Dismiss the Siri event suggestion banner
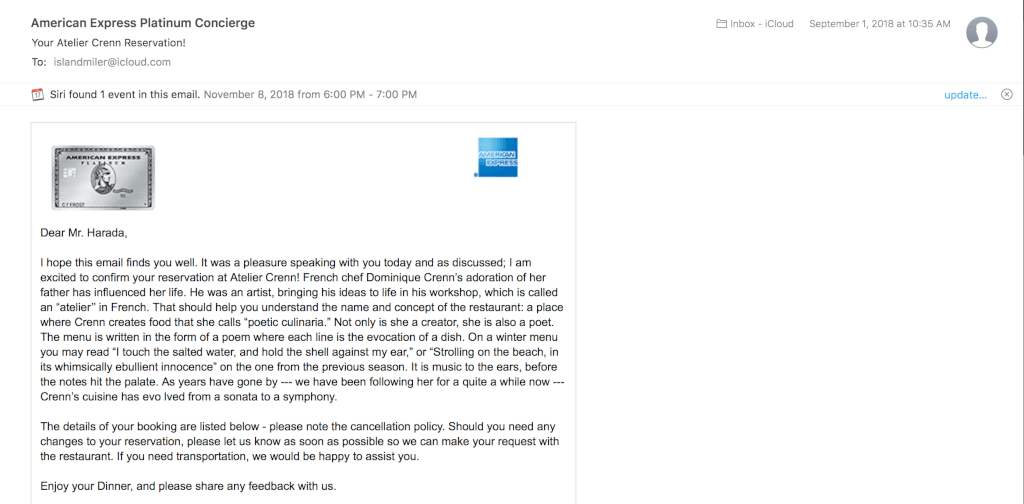The image size is (1024, 504). pyautogui.click(x=1007, y=95)
